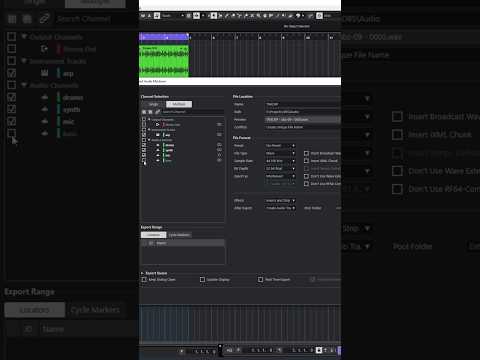Click the second large grid icon in background panel
480x360 pixels.
click(27, 19)
